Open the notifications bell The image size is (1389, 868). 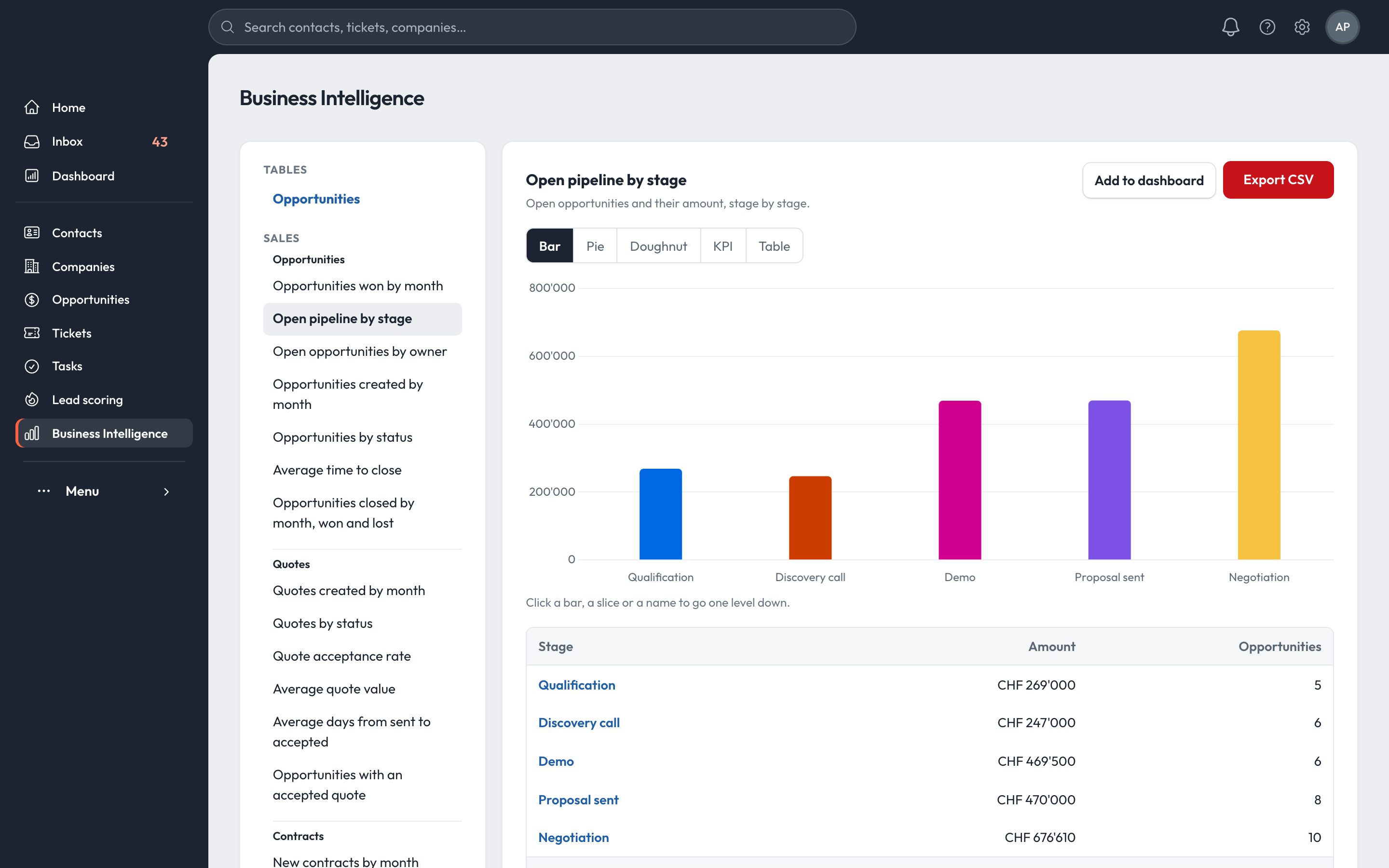[1230, 27]
